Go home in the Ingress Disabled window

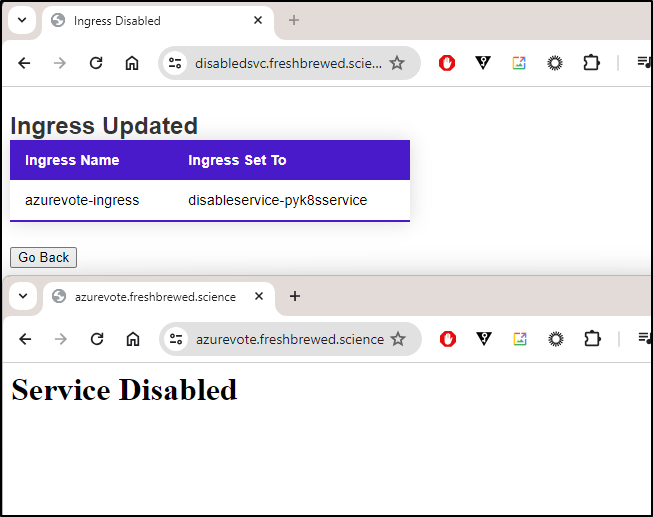(x=132, y=63)
